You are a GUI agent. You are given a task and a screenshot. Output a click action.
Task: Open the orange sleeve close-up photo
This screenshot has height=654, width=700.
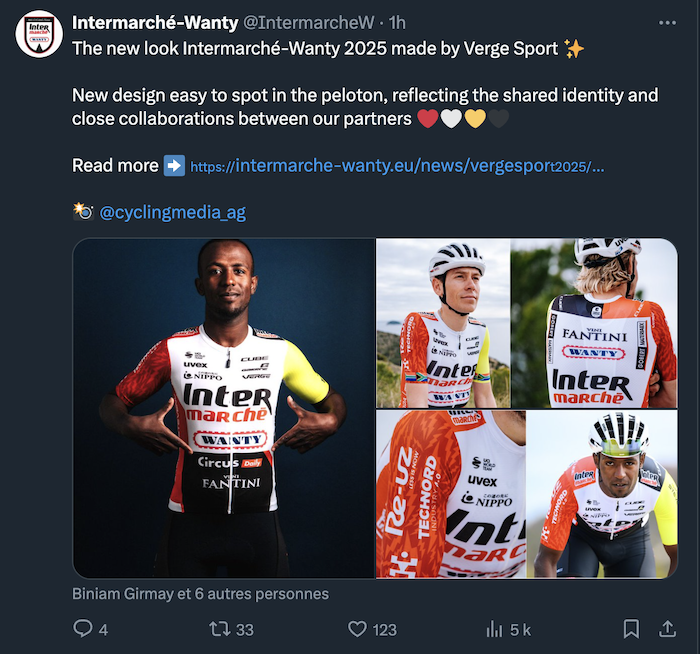[441, 494]
